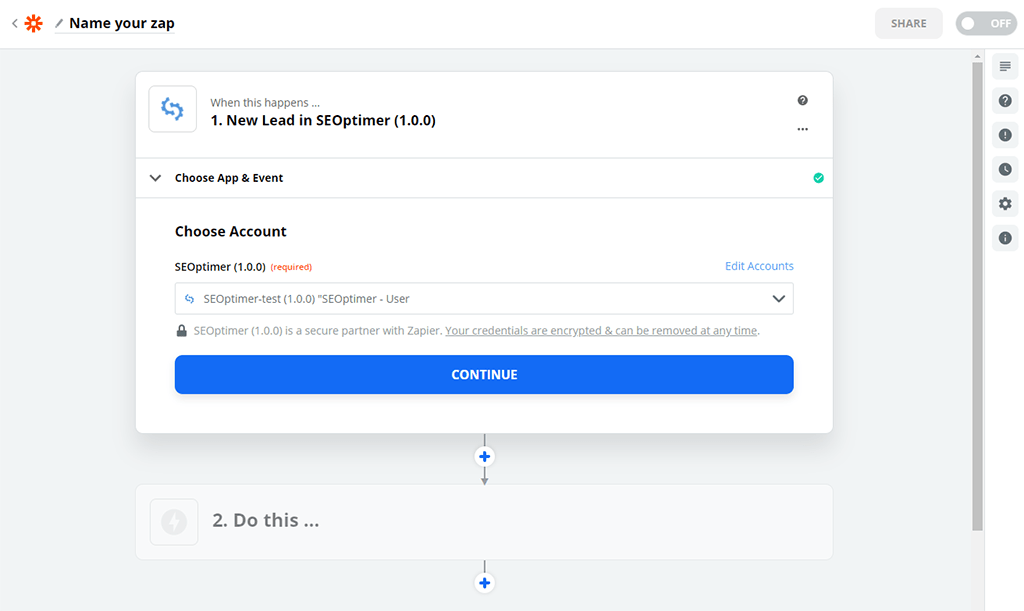Open the alerts exclamation icon in sidebar
This screenshot has width=1024, height=611.
click(x=1005, y=135)
